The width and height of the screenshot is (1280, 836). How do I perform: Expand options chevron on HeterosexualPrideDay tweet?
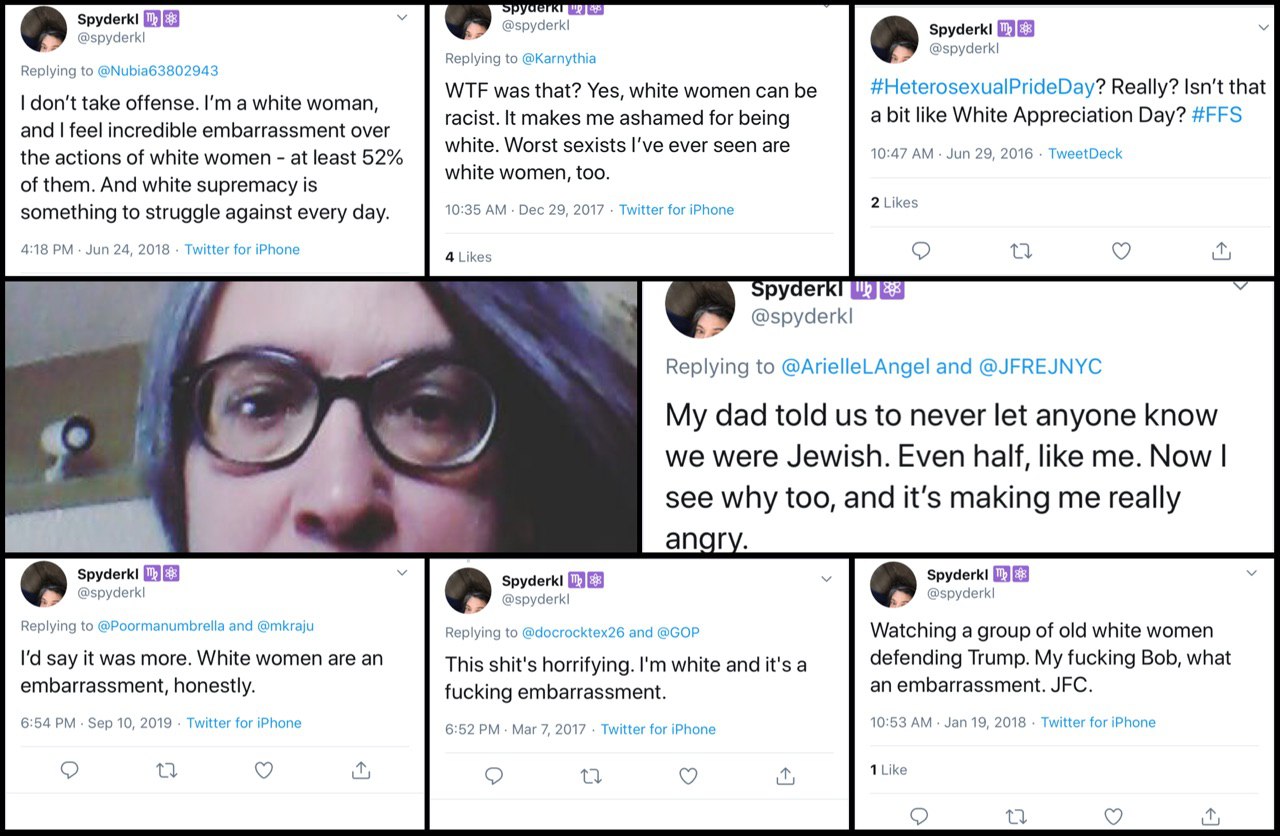[x=1263, y=28]
